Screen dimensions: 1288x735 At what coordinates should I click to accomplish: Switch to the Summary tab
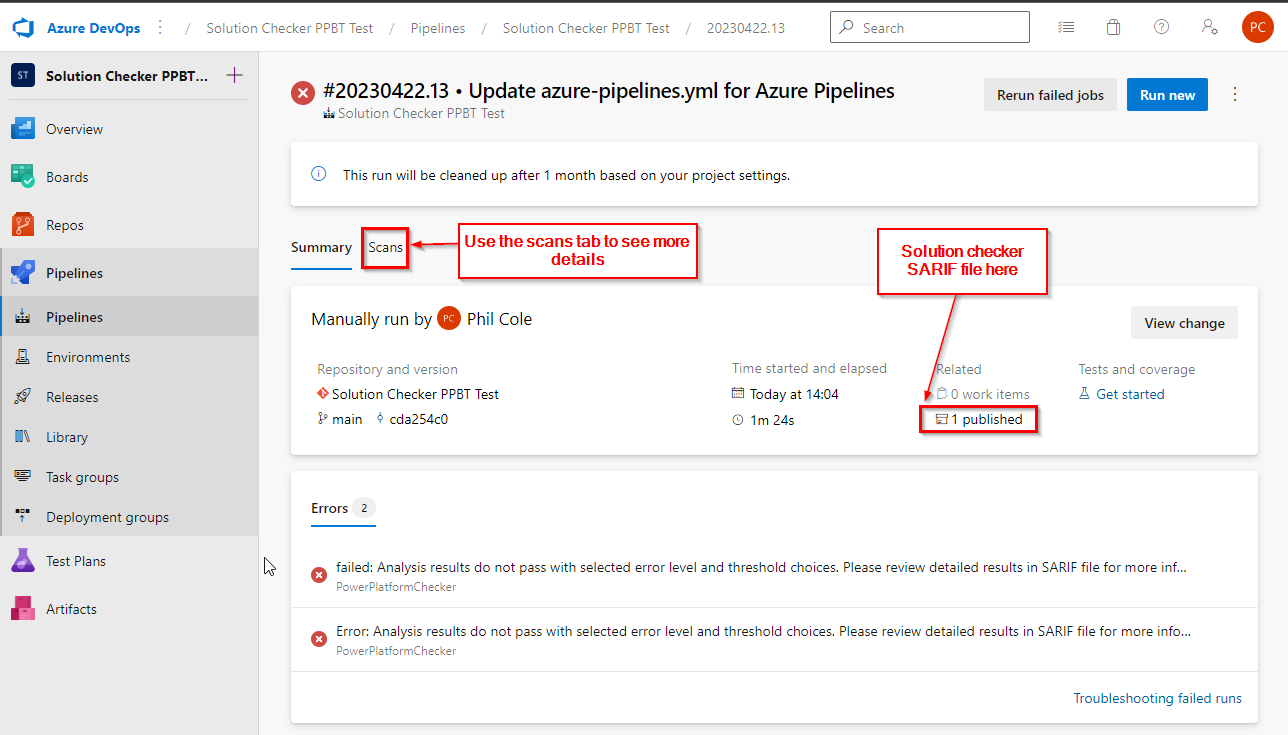coord(321,247)
